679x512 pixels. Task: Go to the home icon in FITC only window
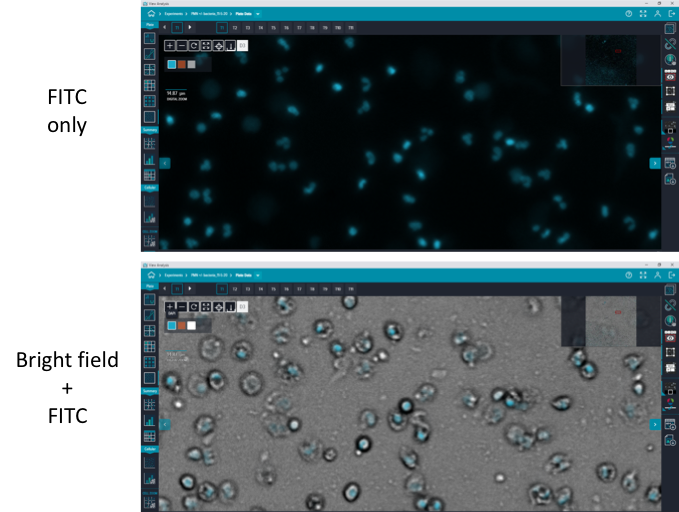coord(151,14)
